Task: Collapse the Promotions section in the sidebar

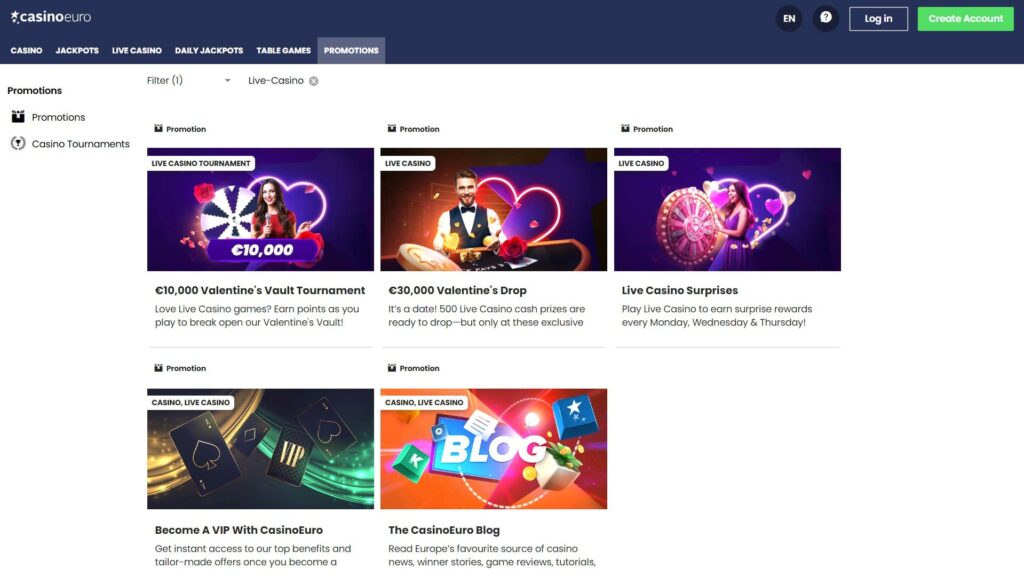Action: [35, 90]
